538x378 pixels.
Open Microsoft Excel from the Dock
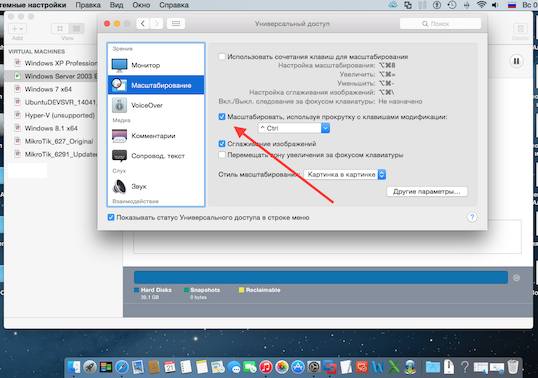point(394,367)
